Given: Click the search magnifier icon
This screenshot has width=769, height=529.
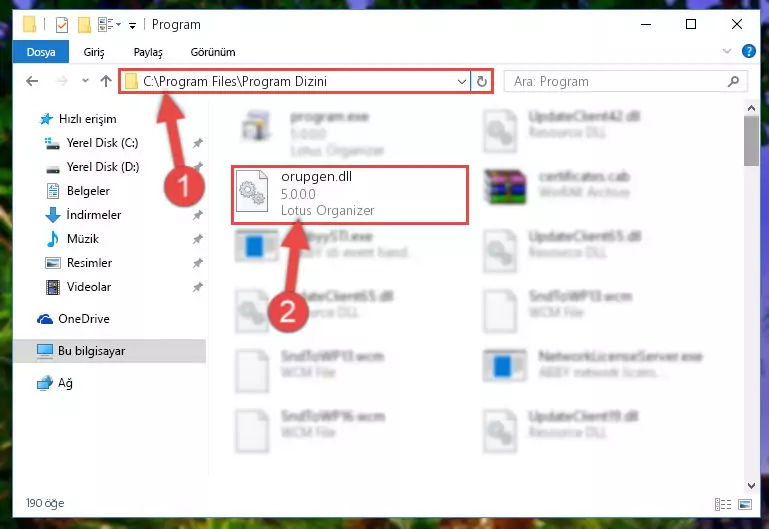Looking at the screenshot, I should (733, 81).
